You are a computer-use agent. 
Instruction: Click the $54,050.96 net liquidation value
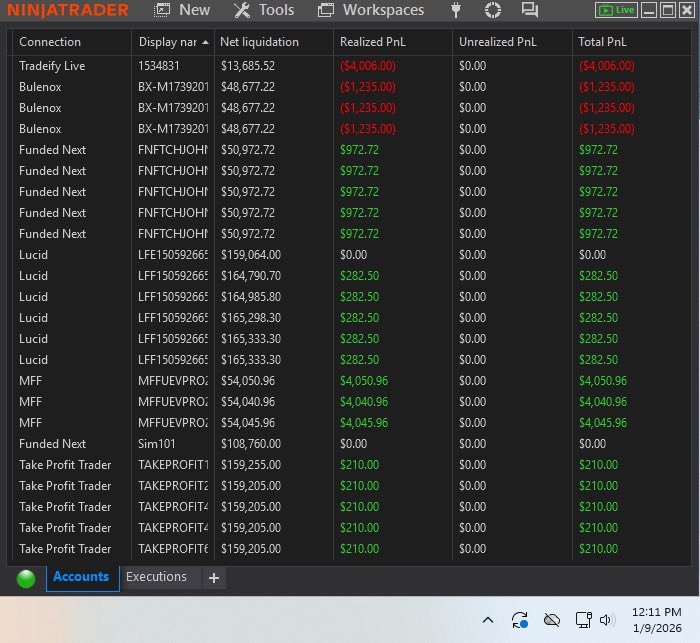tap(248, 381)
